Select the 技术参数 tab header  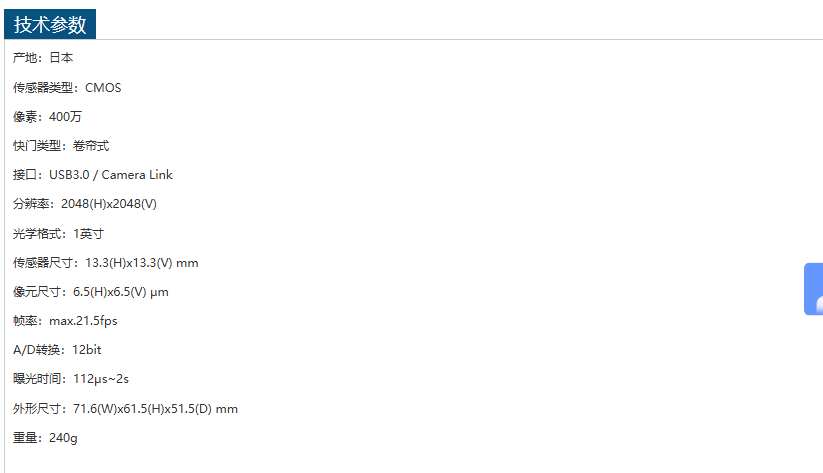tap(49, 25)
